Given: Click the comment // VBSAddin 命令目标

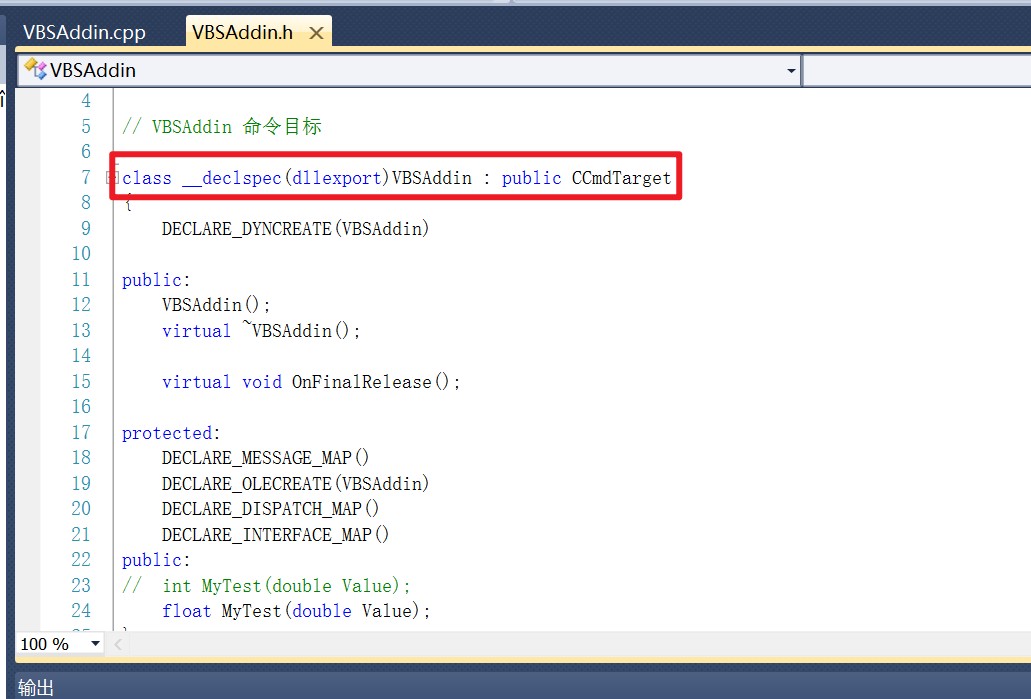Looking at the screenshot, I should click(x=221, y=127).
